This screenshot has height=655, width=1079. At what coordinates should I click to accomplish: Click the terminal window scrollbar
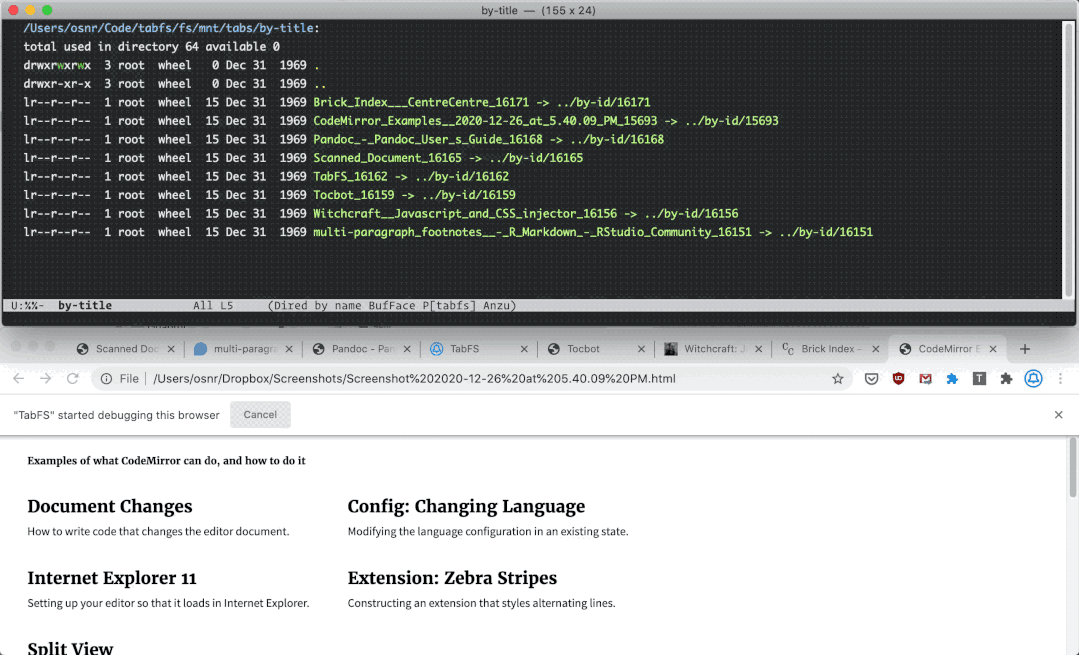coord(1069,158)
